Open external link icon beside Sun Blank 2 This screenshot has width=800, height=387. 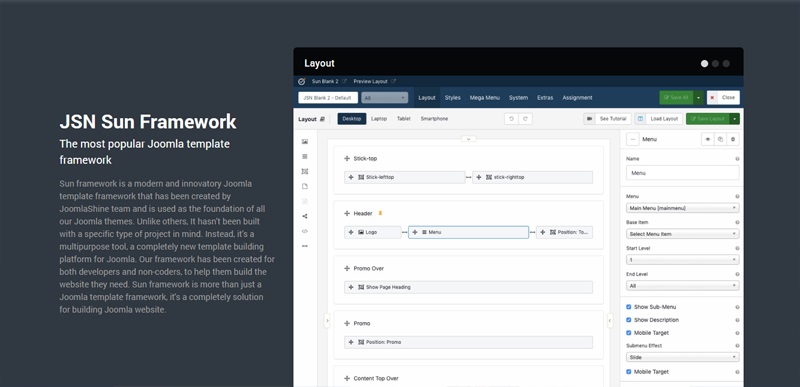[x=344, y=81]
